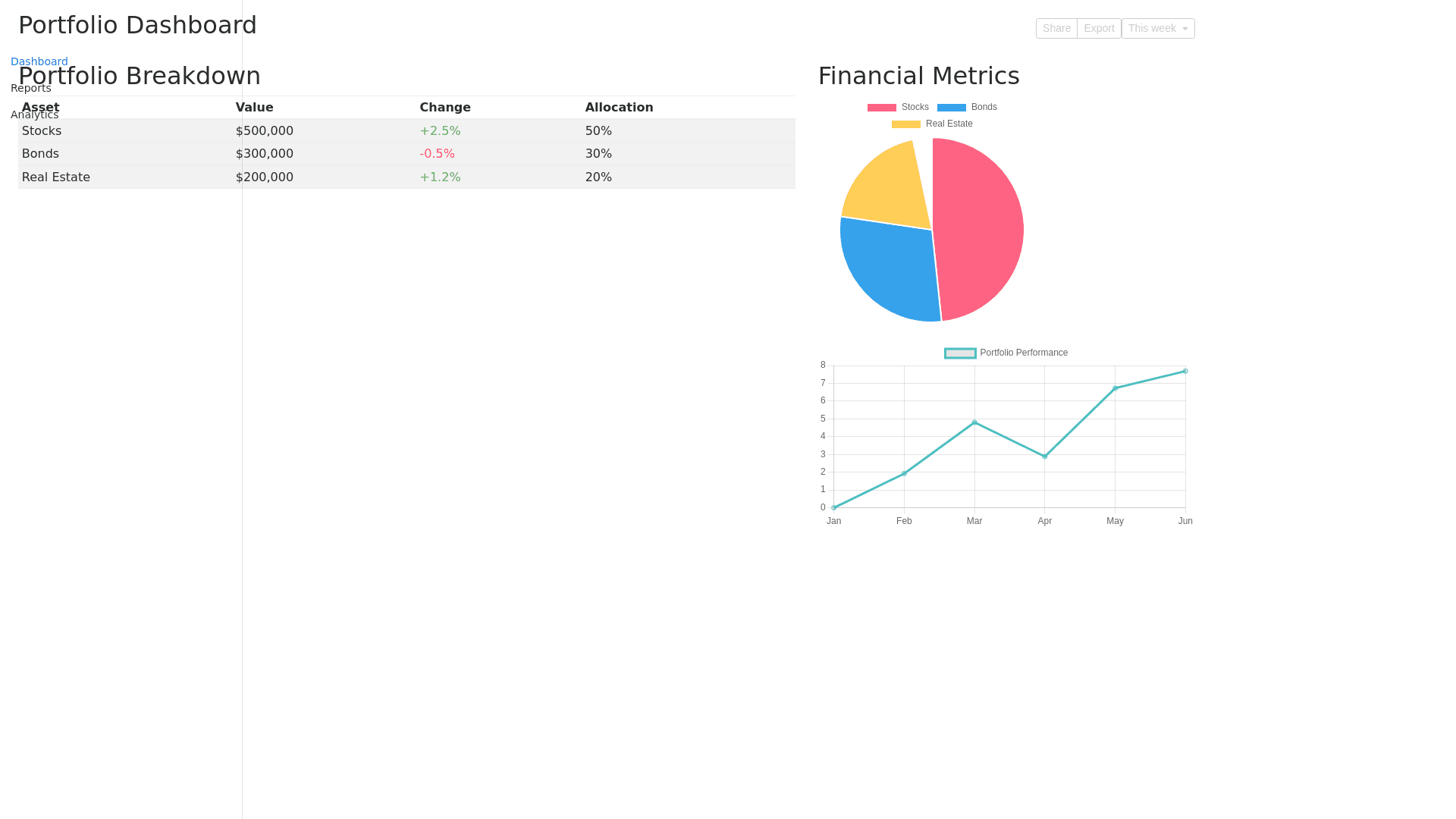
Task: Go to the Reports section
Action: point(31,88)
